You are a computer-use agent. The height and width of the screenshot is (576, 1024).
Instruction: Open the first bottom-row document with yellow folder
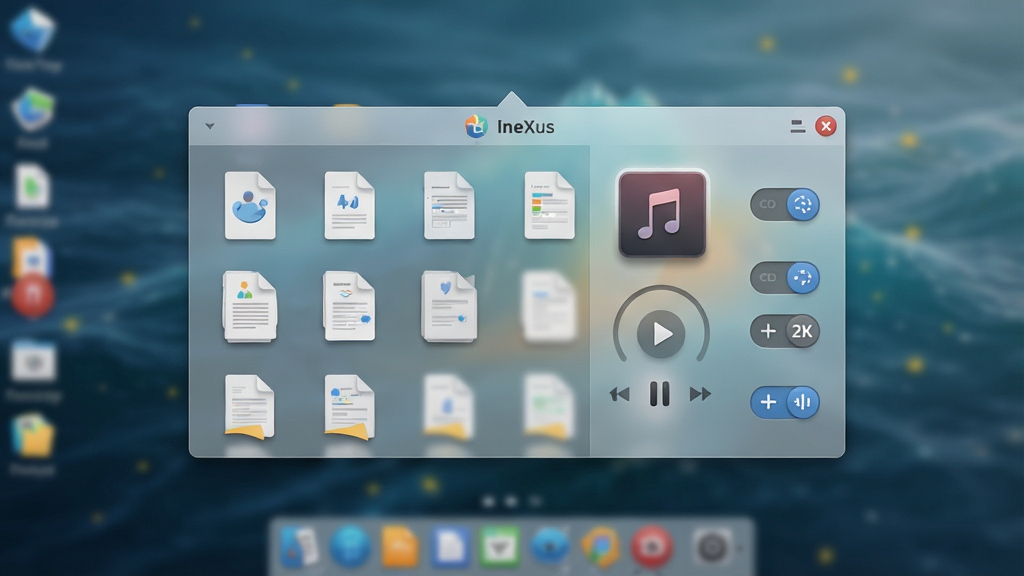[x=249, y=407]
